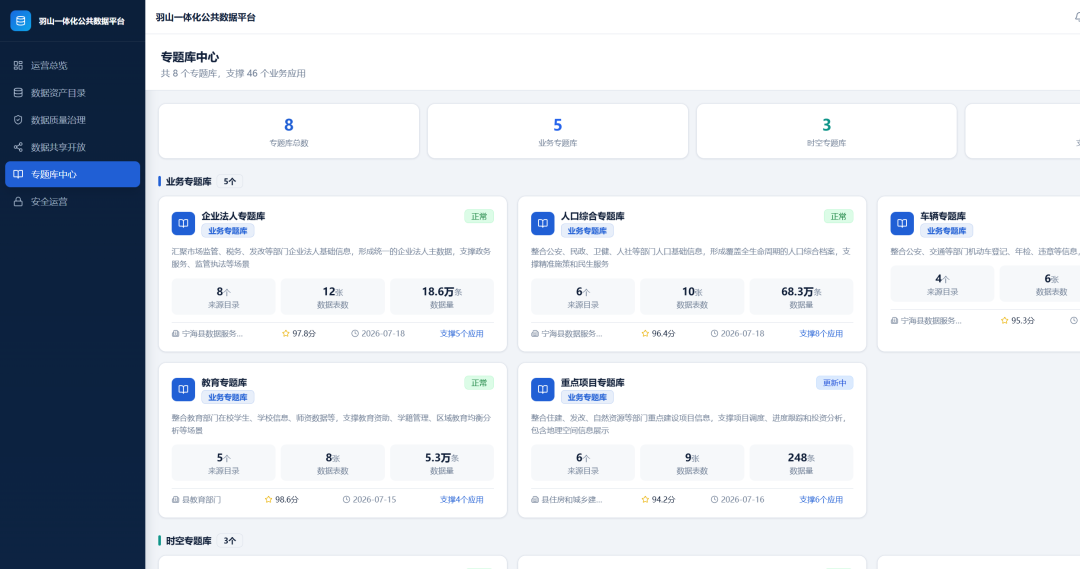The image size is (1080, 569).
Task: Click the 业务专题库 tag under 重点项目专题库
Action: tap(587, 397)
